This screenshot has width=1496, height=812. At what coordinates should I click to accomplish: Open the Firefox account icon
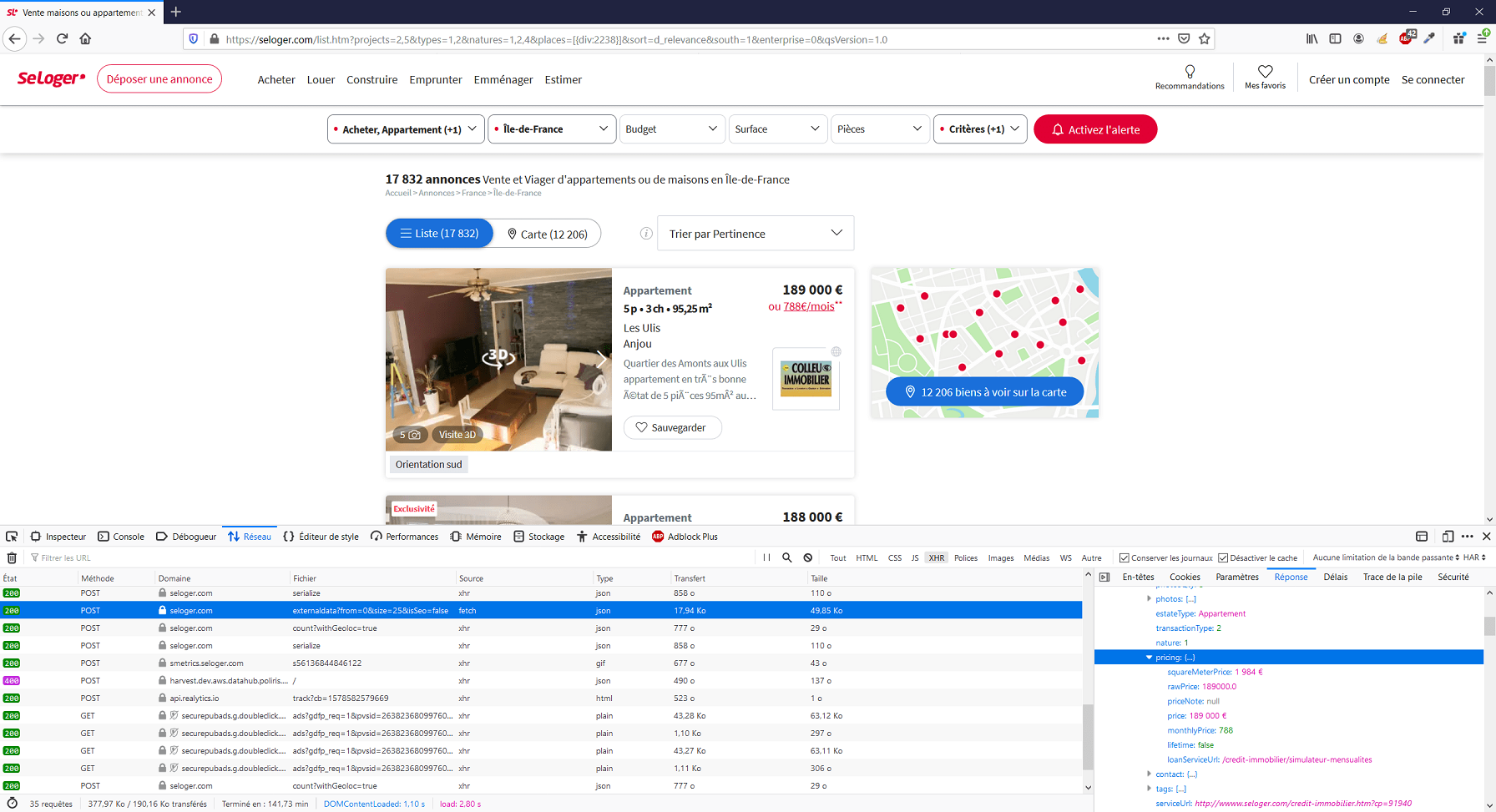[x=1358, y=38]
